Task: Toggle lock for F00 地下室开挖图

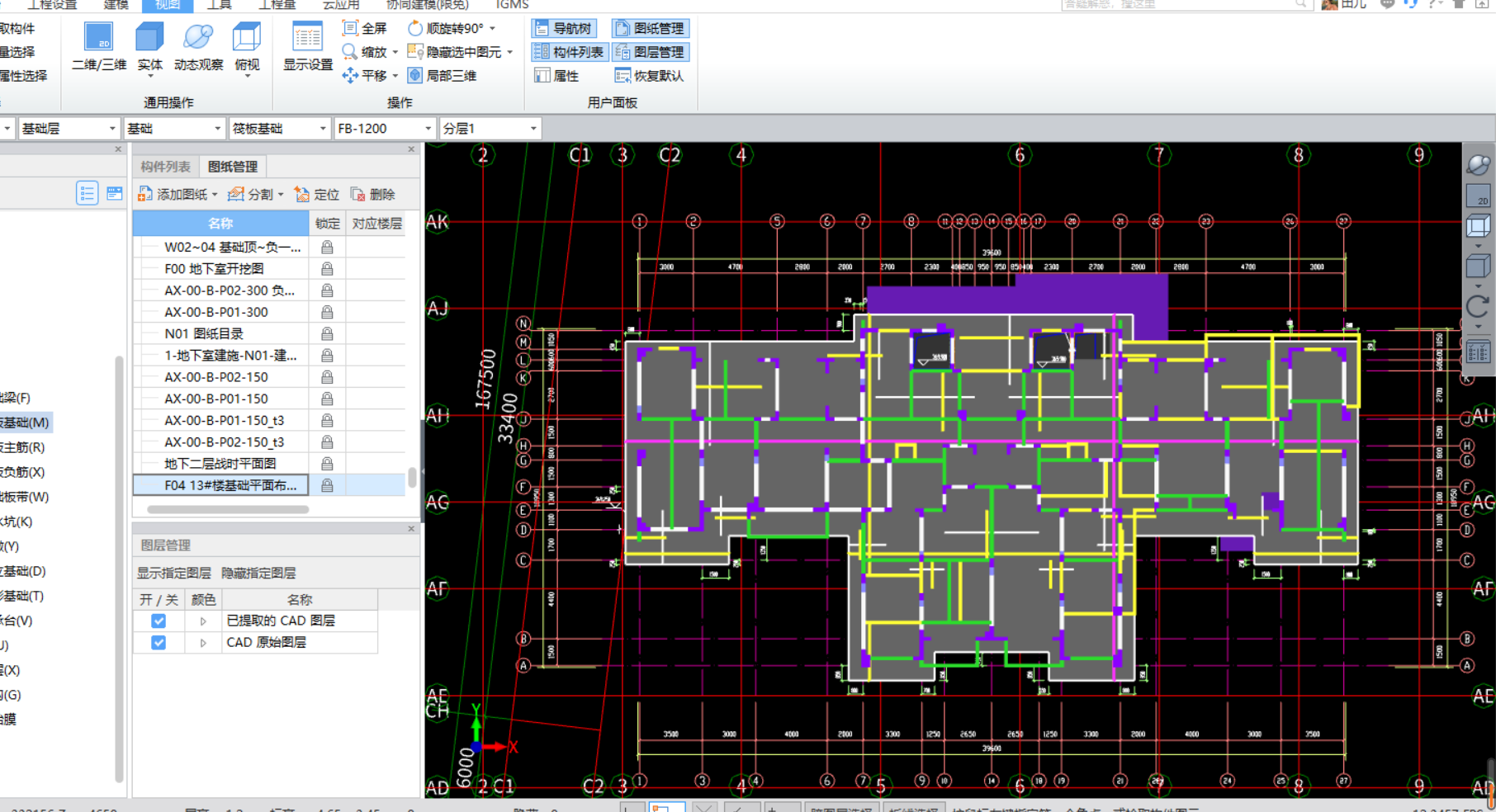Action: coord(327,269)
